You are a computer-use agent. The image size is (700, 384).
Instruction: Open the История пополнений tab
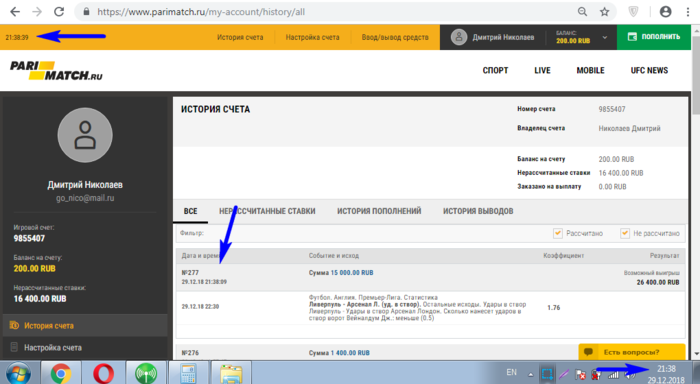[x=379, y=211]
